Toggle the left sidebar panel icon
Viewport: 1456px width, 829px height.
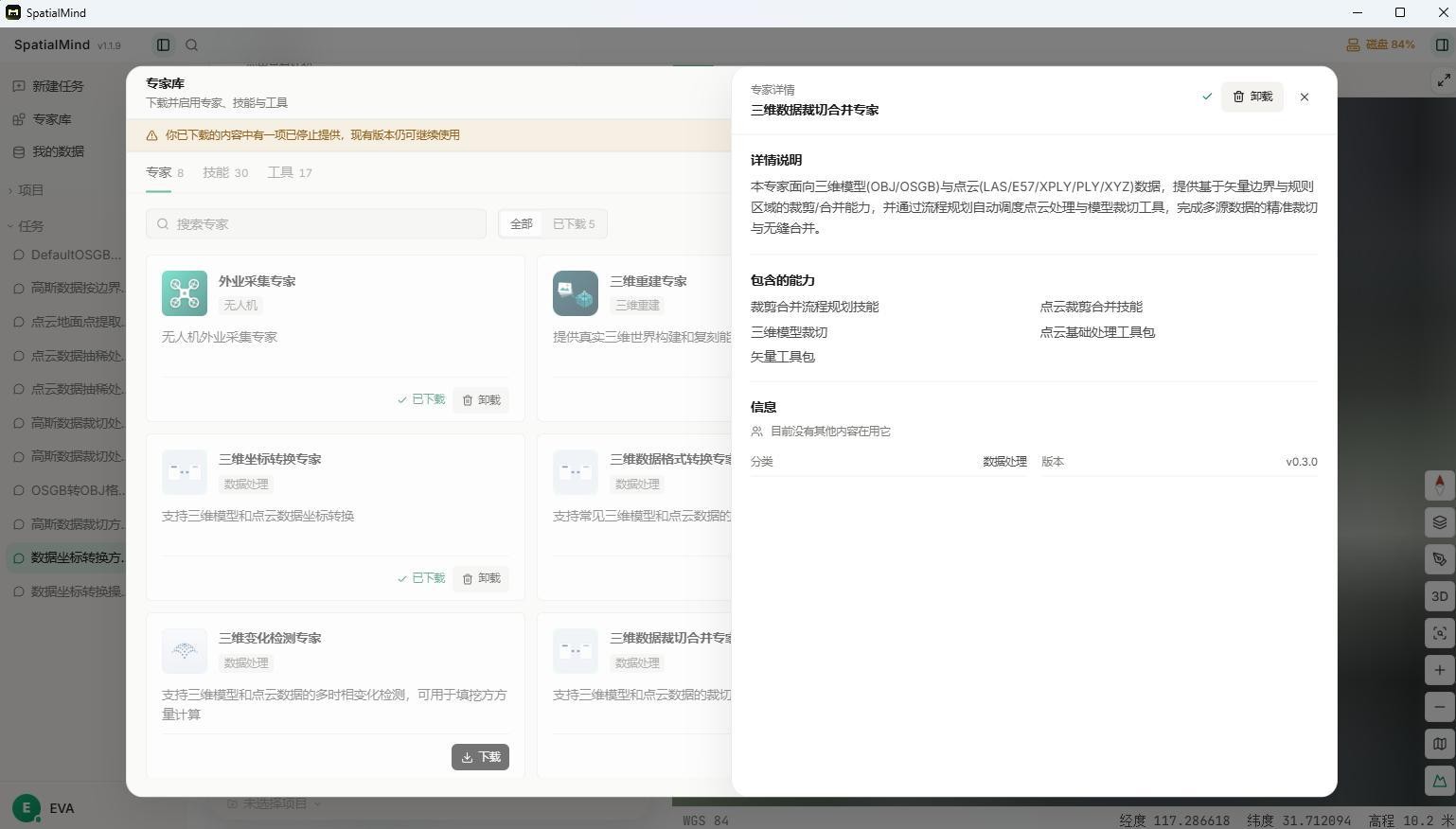163,44
